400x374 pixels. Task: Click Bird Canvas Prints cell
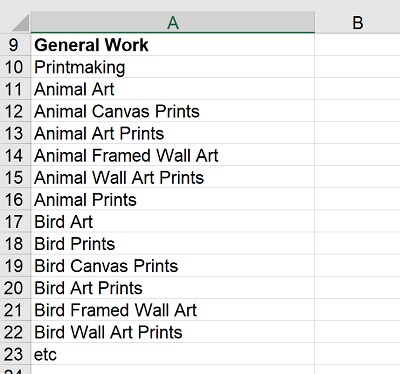pyautogui.click(x=173, y=265)
